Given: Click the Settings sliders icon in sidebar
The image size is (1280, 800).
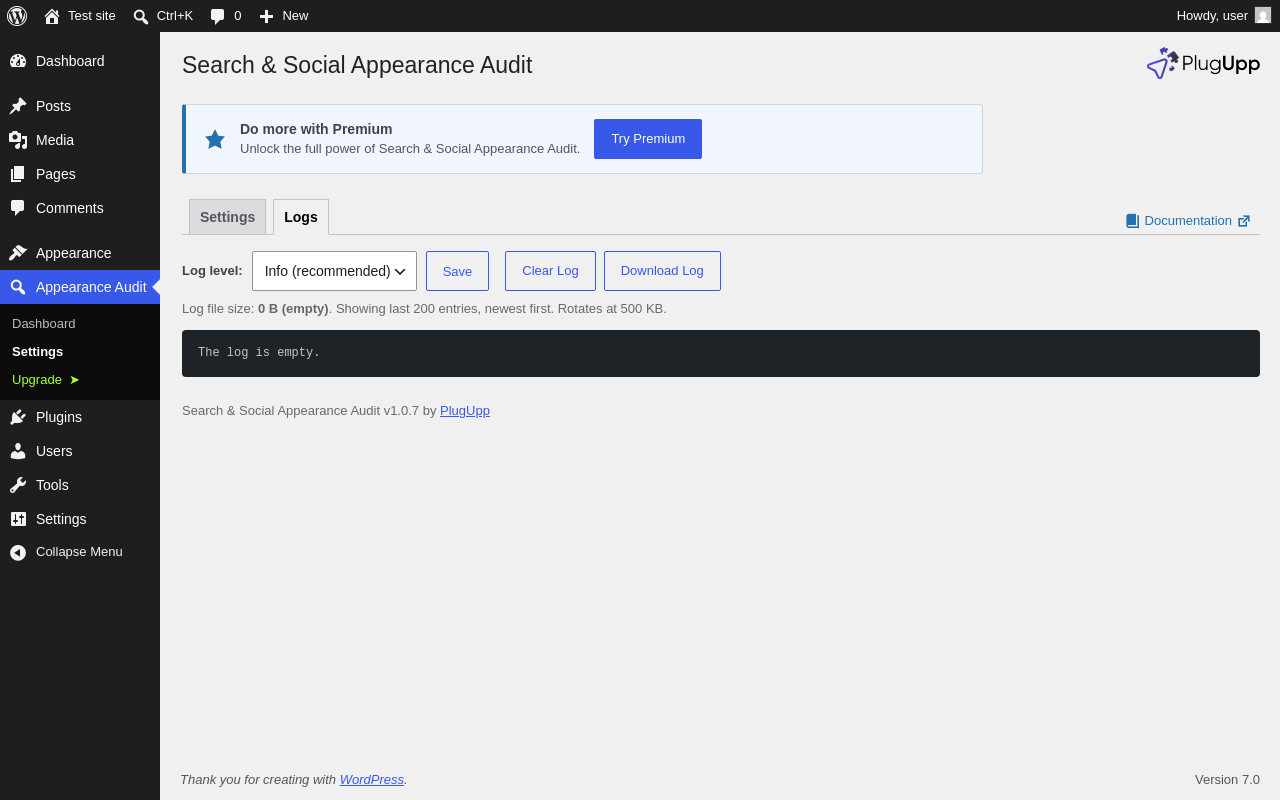Looking at the screenshot, I should point(18,519).
